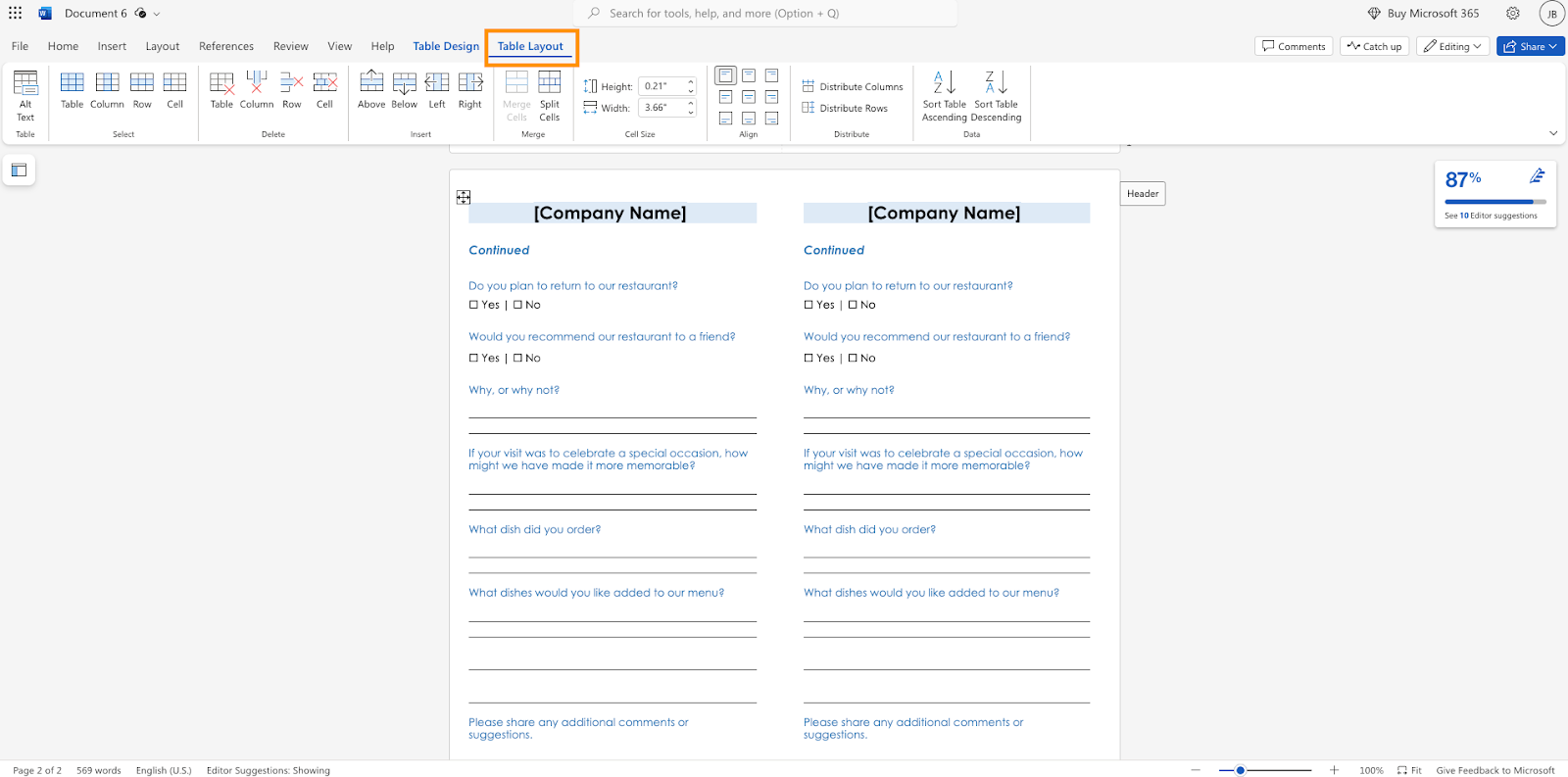Click the table move handle

(464, 198)
